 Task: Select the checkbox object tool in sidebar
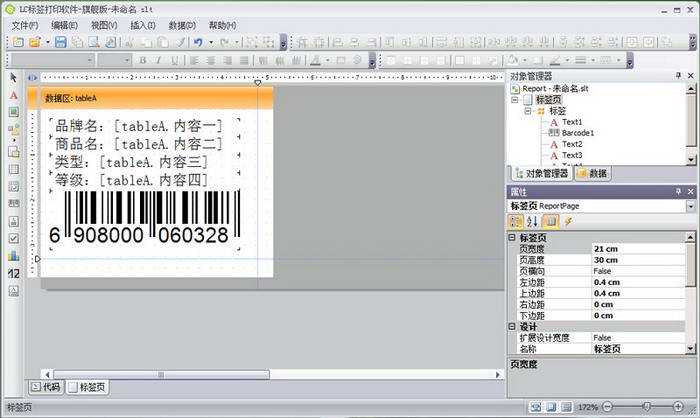coord(13,238)
